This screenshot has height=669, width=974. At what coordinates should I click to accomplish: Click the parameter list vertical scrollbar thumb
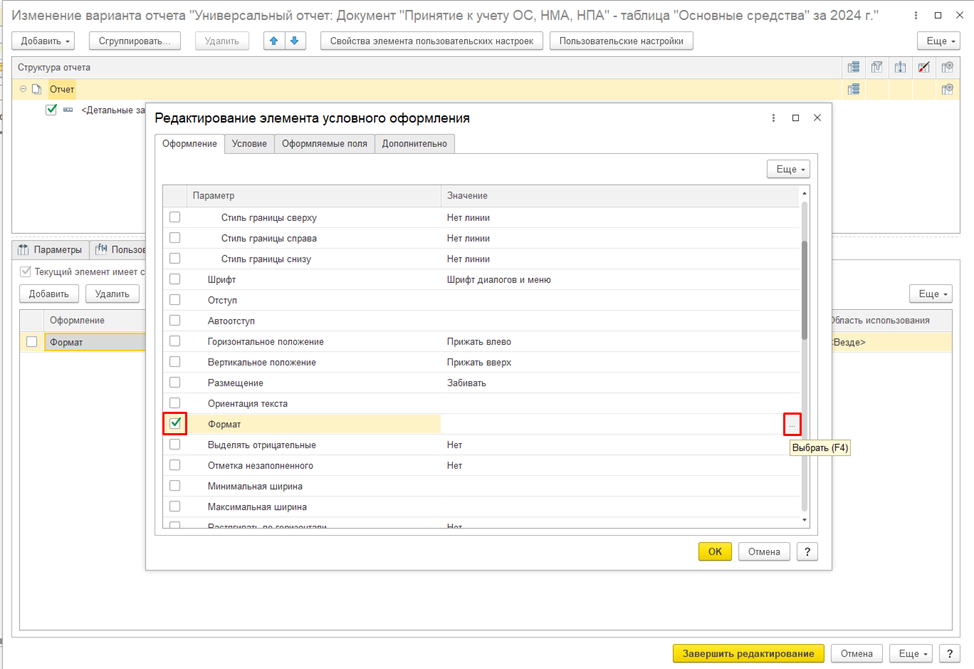tap(804, 290)
